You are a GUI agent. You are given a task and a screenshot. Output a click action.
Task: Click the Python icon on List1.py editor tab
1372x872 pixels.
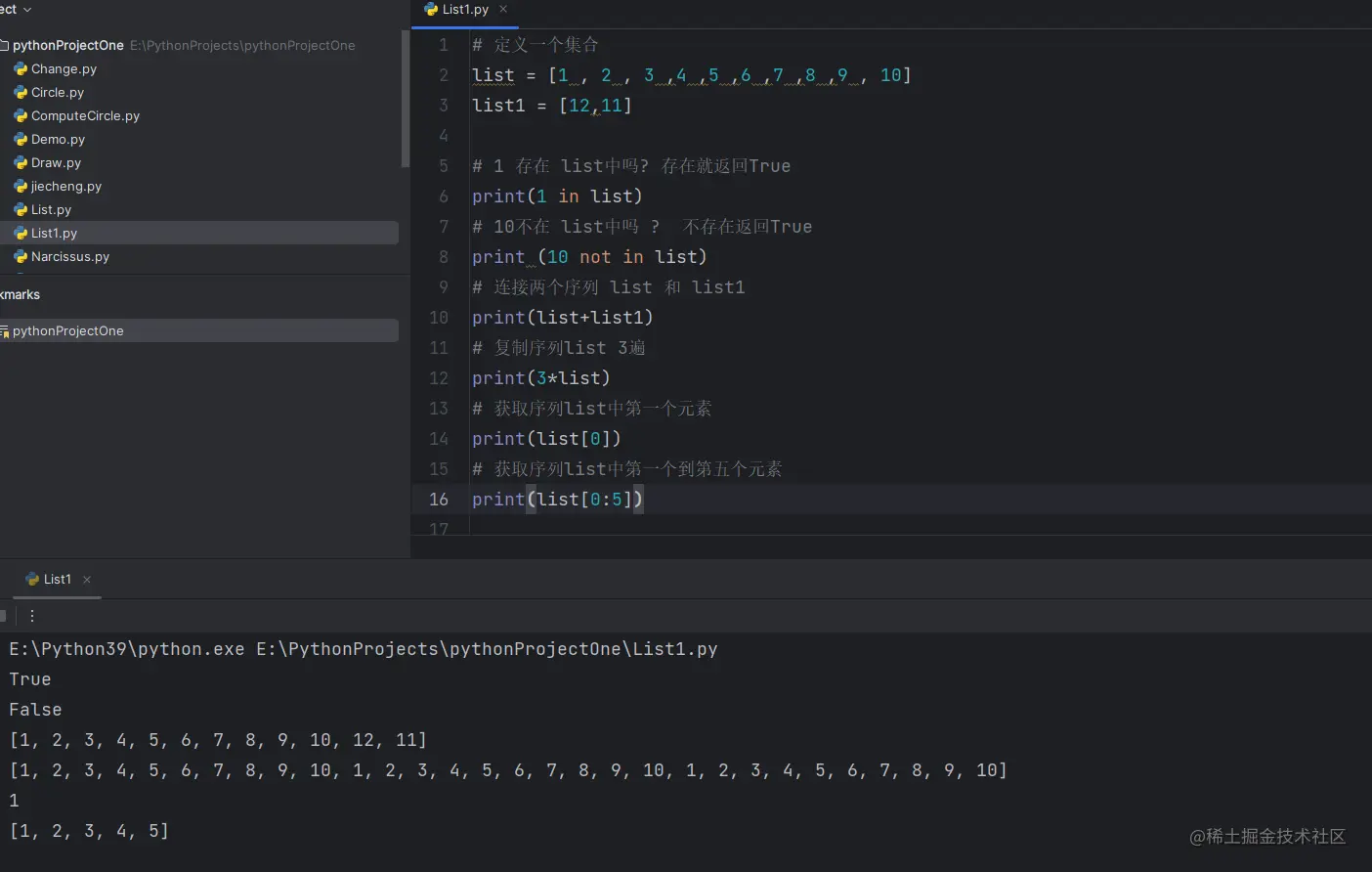click(x=431, y=10)
